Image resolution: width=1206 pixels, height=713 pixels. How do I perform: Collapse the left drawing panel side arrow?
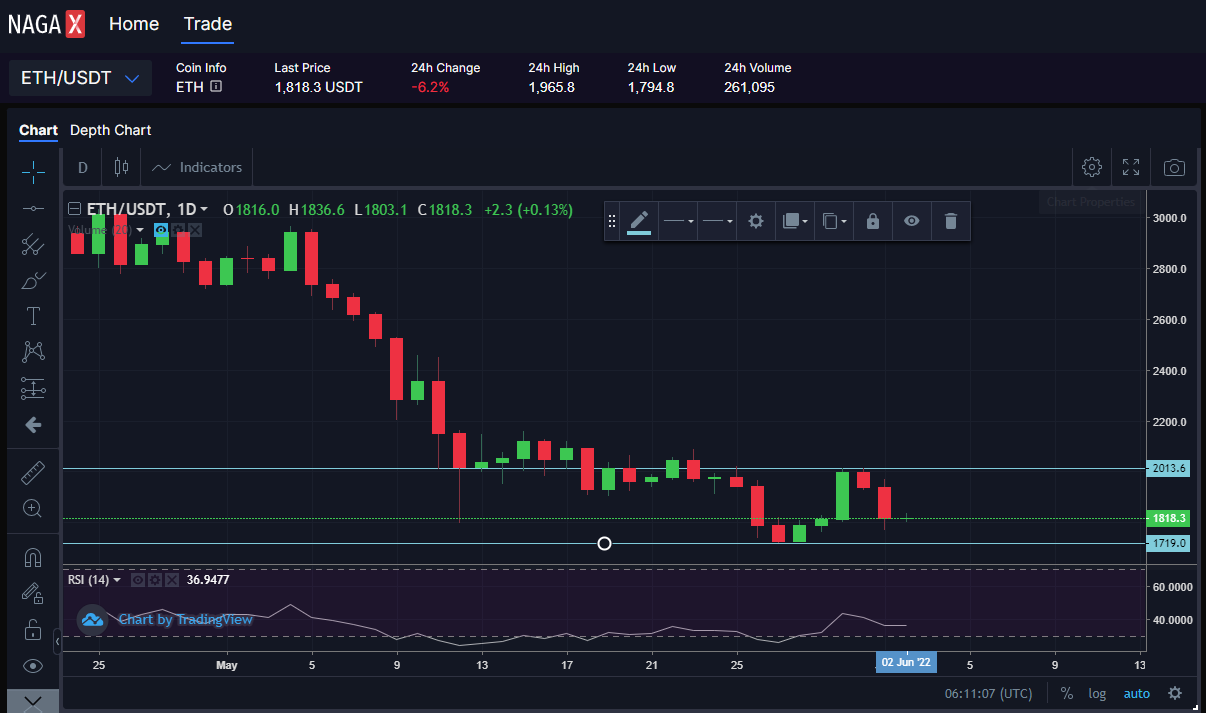(58, 641)
